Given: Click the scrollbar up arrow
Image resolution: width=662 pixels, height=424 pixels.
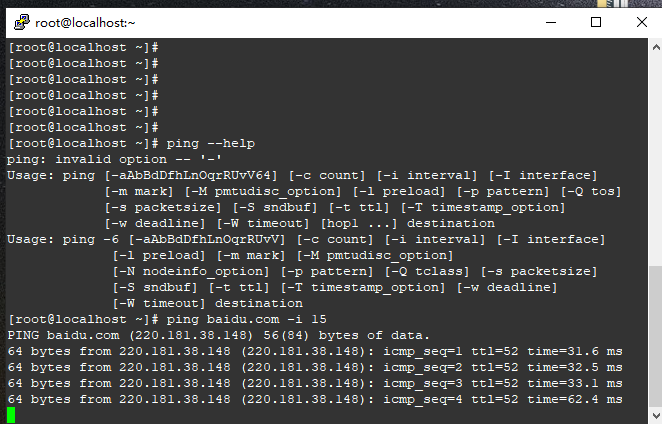Looking at the screenshot, I should pyautogui.click(x=653, y=47).
